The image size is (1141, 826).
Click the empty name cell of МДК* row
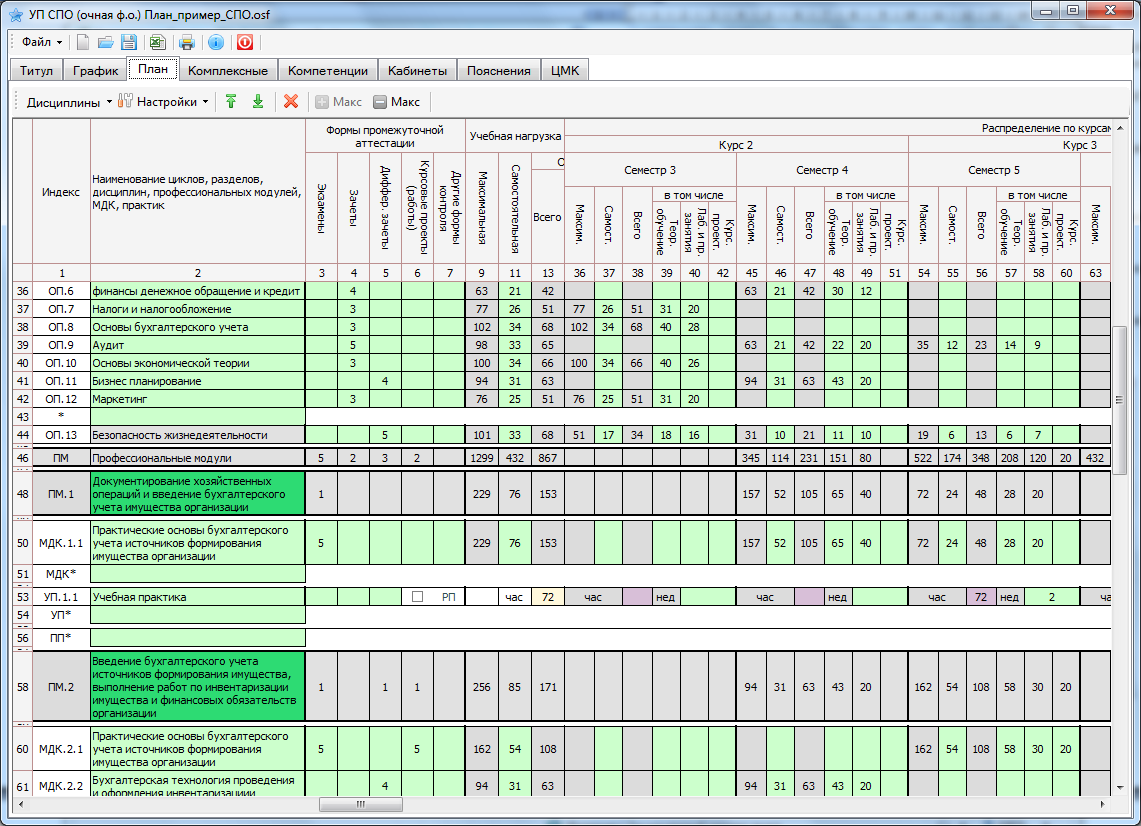197,574
